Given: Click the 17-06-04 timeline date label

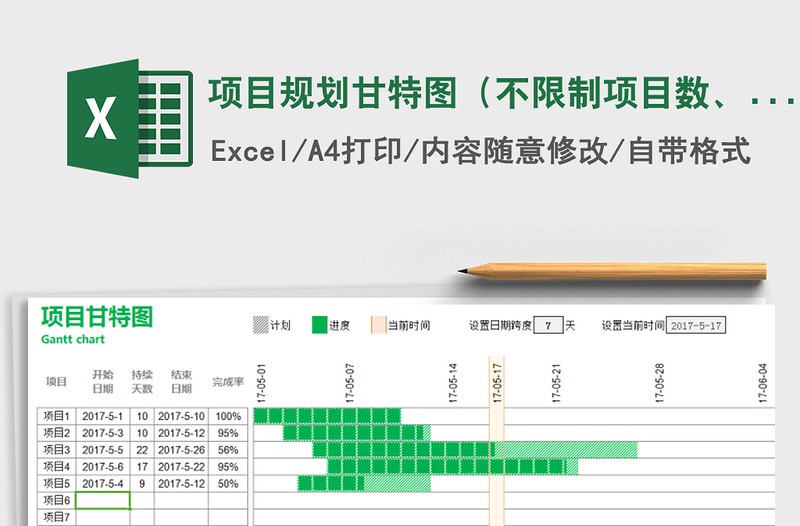Looking at the screenshot, I should (x=762, y=383).
